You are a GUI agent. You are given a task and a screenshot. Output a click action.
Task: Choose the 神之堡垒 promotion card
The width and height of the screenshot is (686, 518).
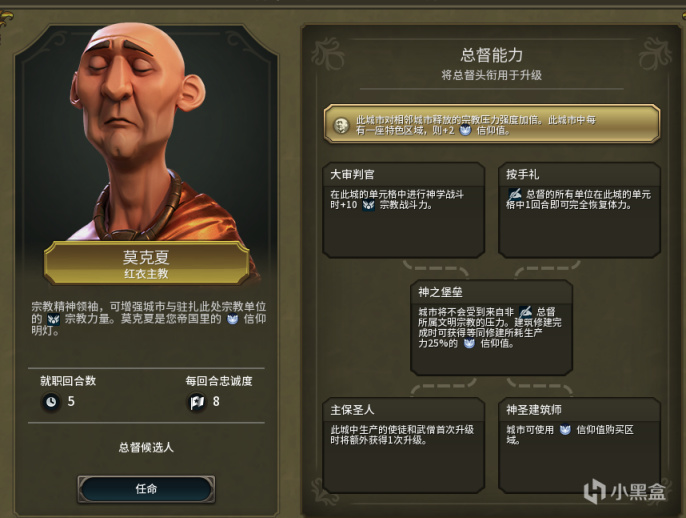[x=491, y=328]
